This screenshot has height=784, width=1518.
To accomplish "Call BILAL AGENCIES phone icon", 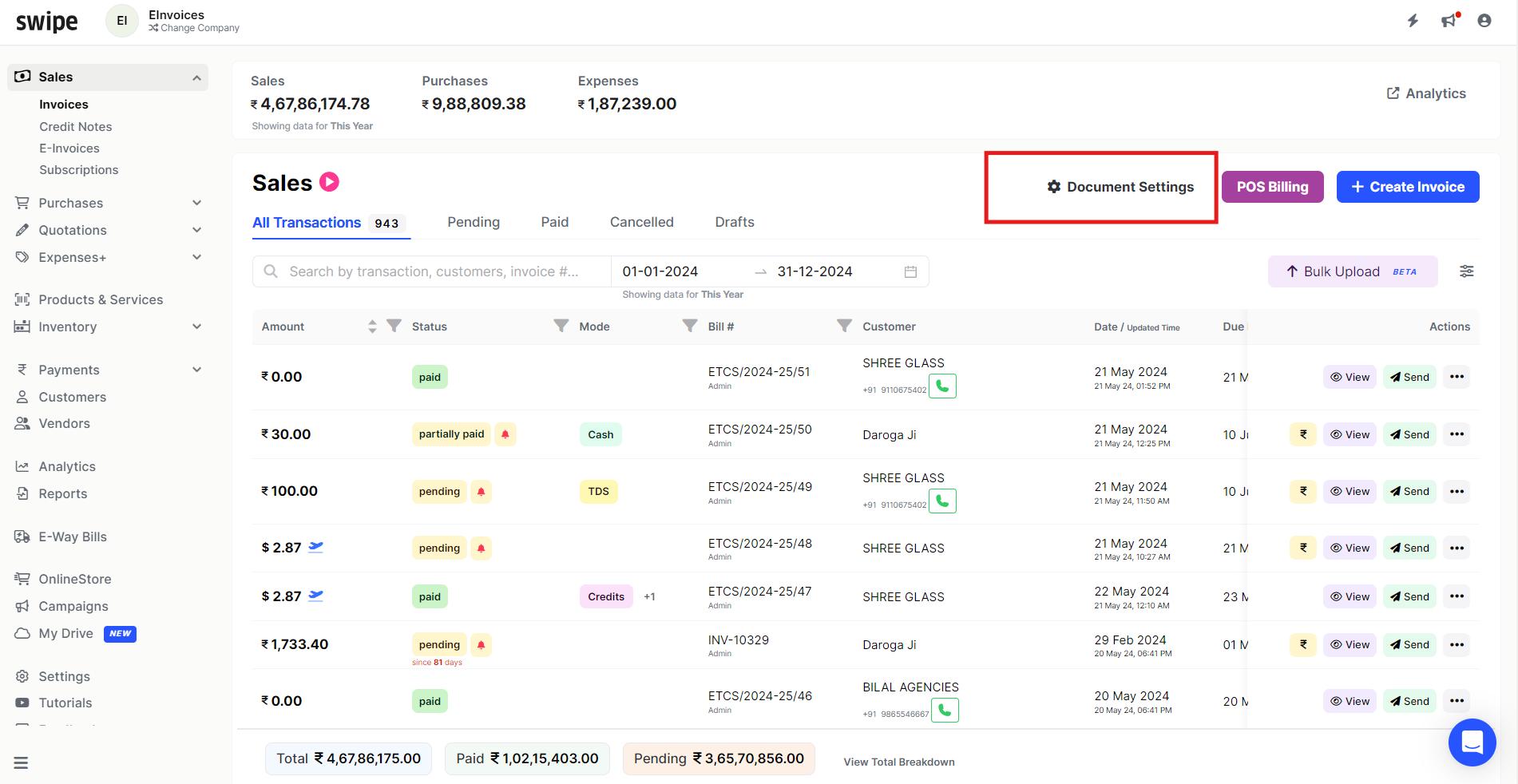I will tap(945, 710).
